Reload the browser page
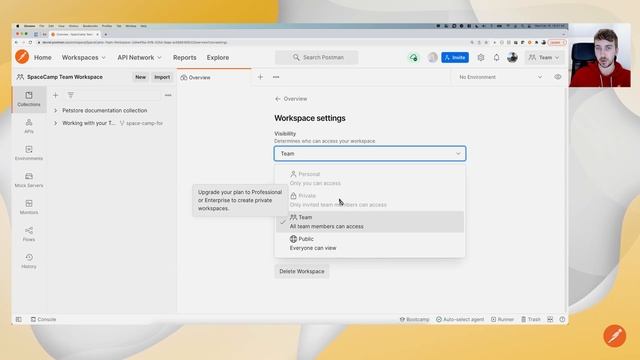The image size is (640, 360). tap(30, 42)
